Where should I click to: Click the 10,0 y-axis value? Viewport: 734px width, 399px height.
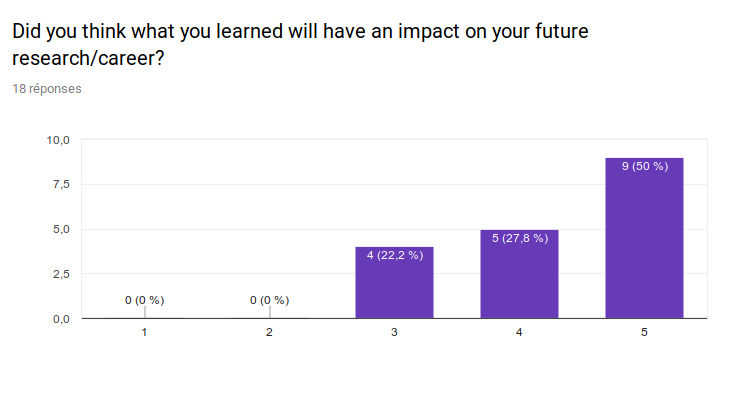click(58, 140)
